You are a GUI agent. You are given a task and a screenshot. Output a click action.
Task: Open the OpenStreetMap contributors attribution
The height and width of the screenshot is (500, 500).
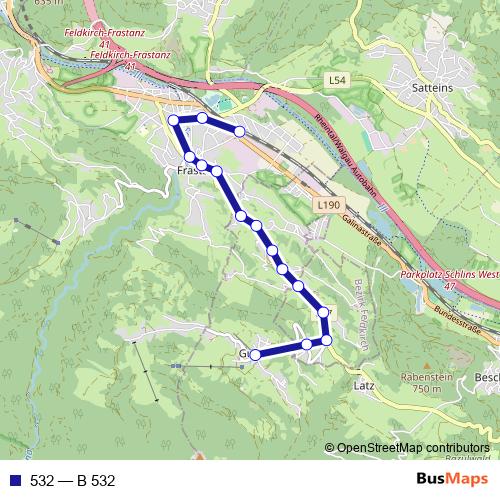pyautogui.click(x=407, y=448)
